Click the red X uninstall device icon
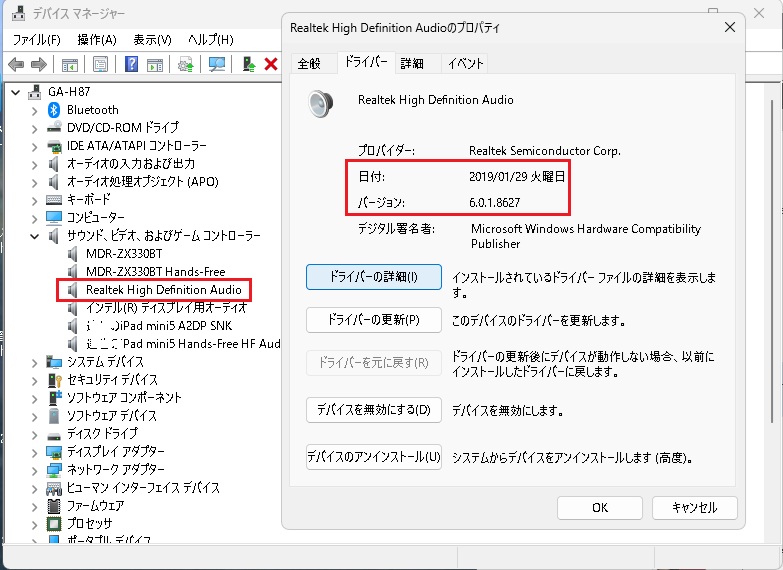The width and height of the screenshot is (783, 570). [271, 64]
